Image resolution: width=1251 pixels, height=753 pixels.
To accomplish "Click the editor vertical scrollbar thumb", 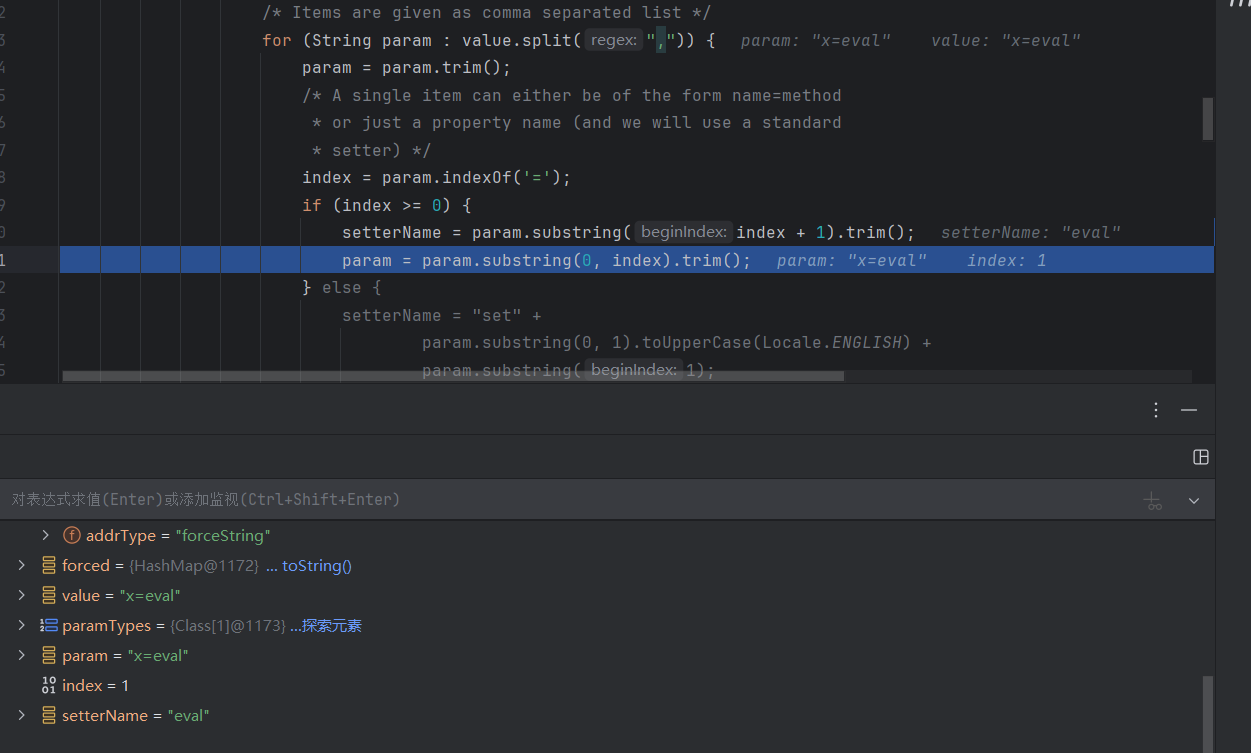I will (x=1207, y=119).
